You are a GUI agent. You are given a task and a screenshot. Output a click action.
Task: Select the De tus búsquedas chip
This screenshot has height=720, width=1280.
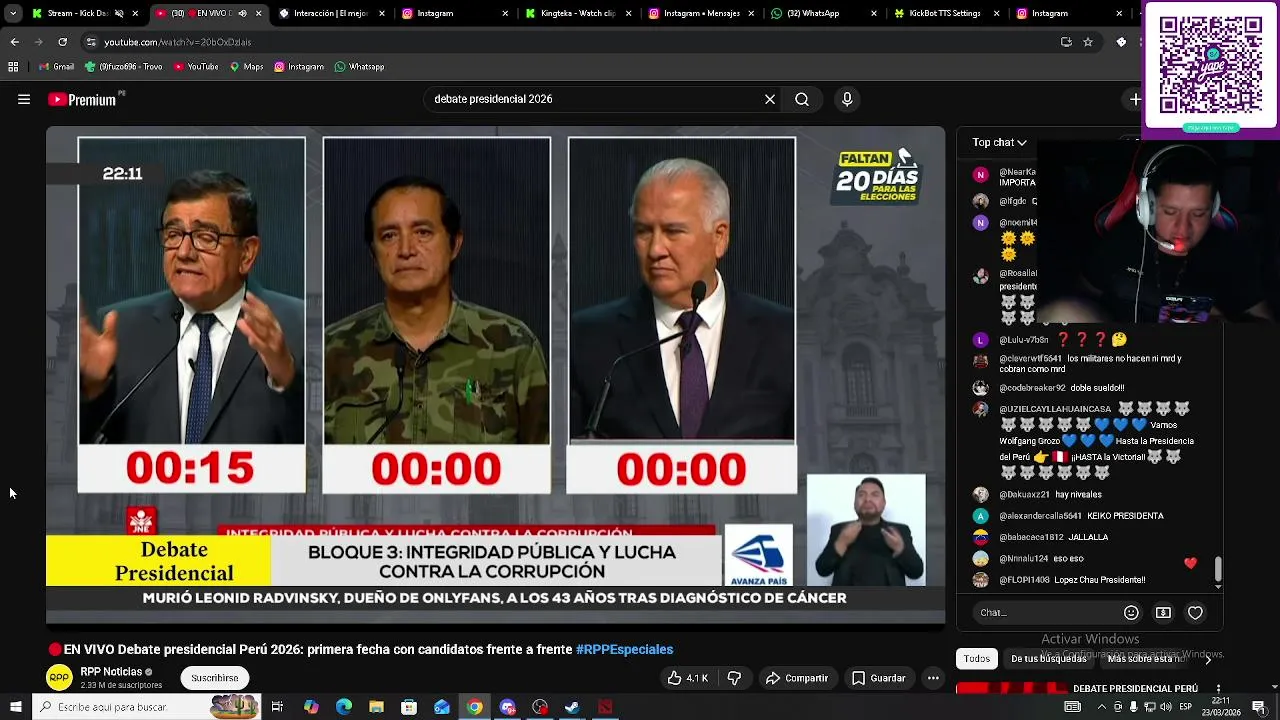coord(1048,658)
